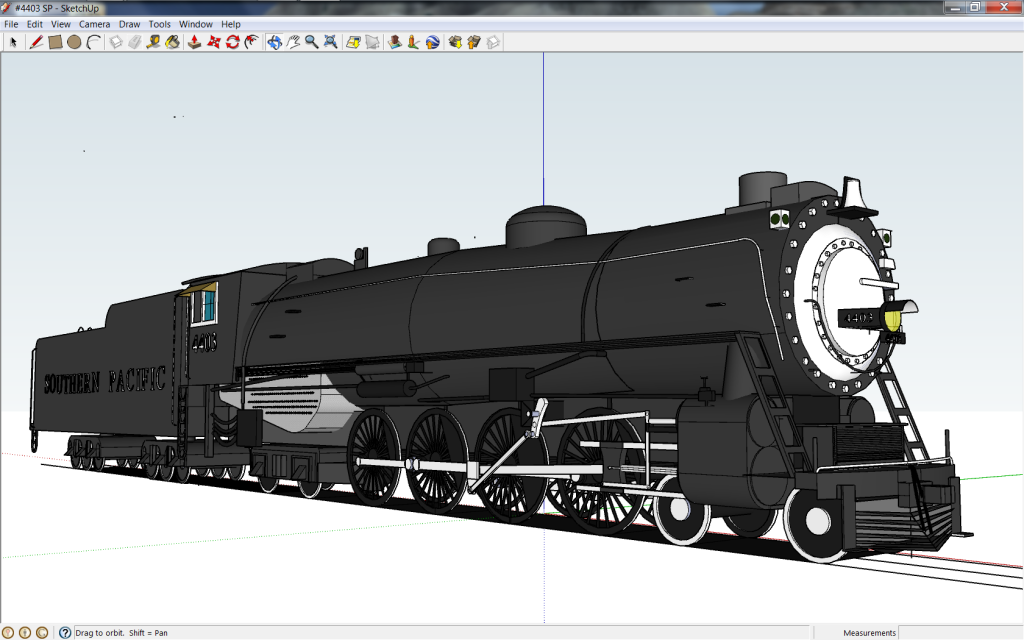This screenshot has height=640, width=1024.
Task: Choose the Line pencil tool
Action: pos(36,42)
